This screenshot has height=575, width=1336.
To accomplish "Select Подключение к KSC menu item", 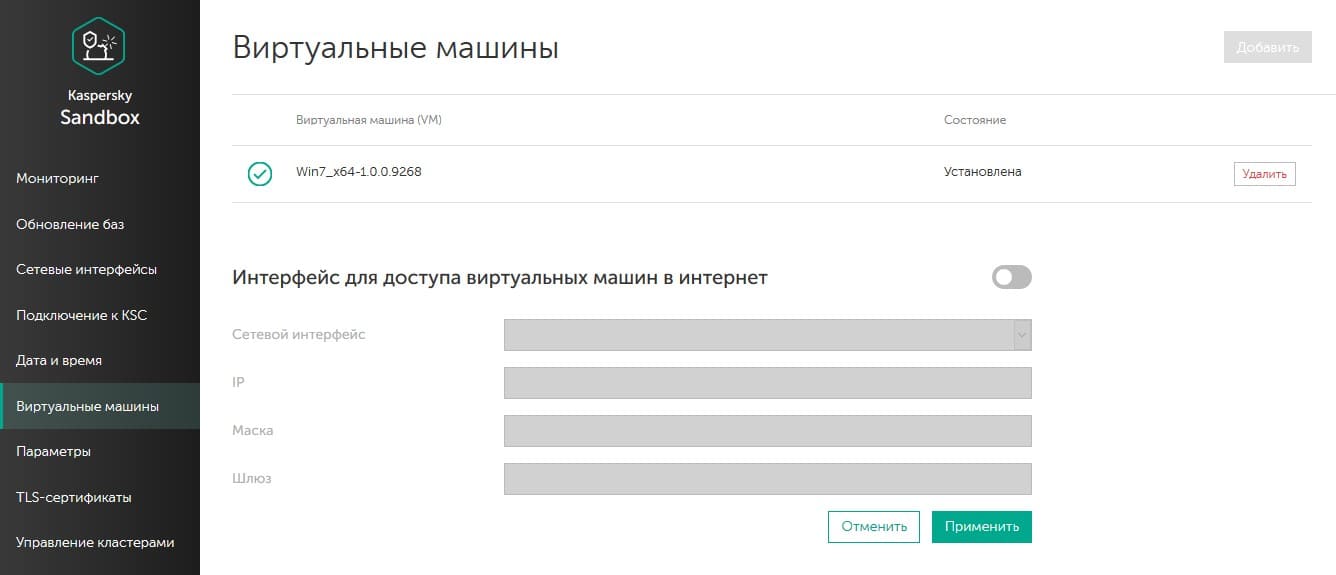I will (x=81, y=315).
